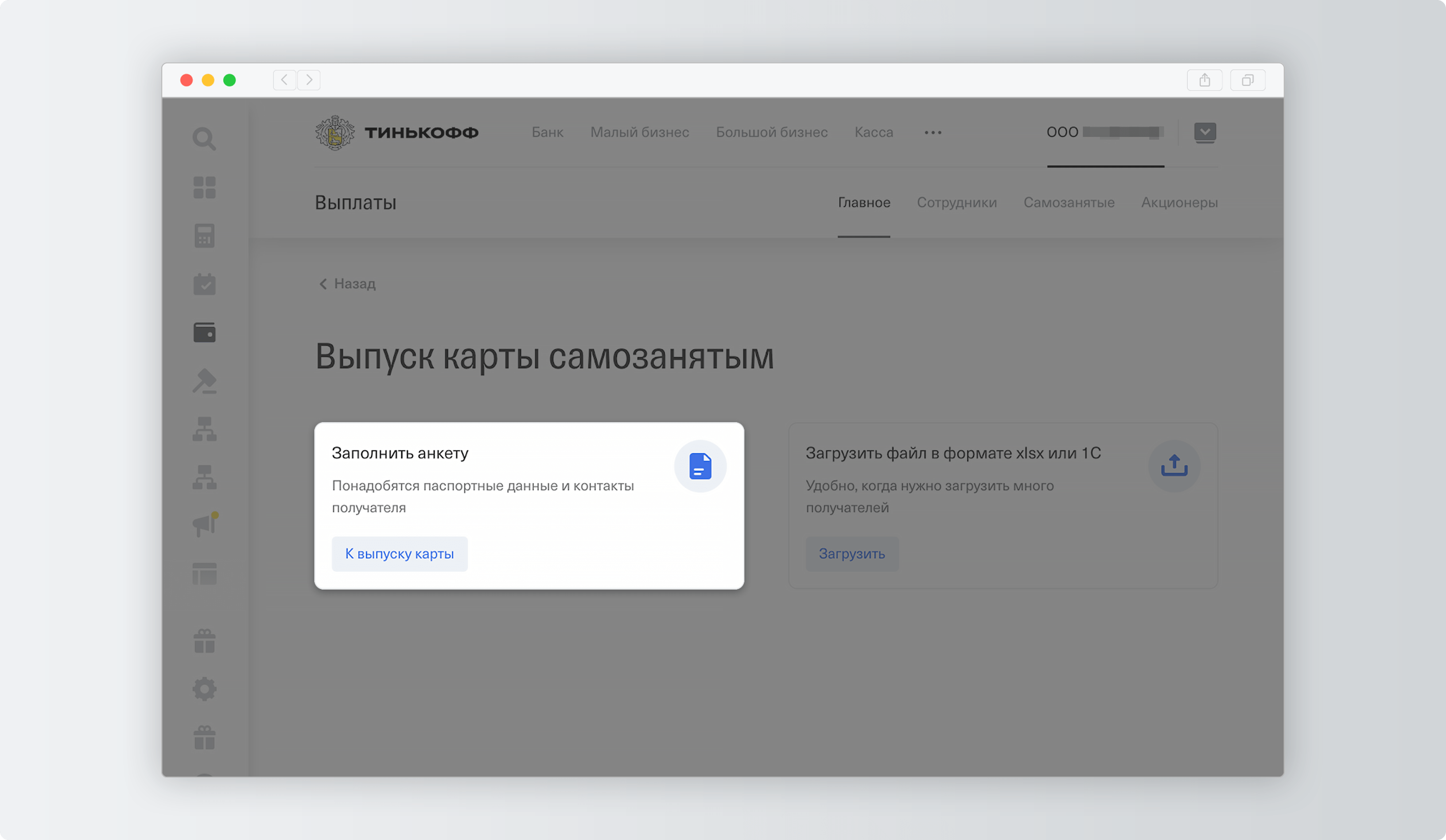Open the settings gear icon in sidebar
The height and width of the screenshot is (840, 1446).
tap(204, 689)
